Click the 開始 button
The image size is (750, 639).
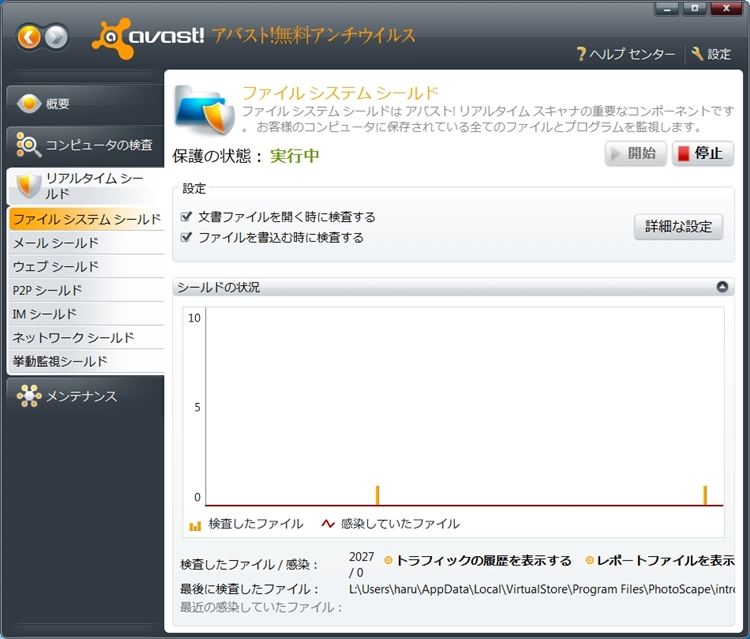click(636, 154)
